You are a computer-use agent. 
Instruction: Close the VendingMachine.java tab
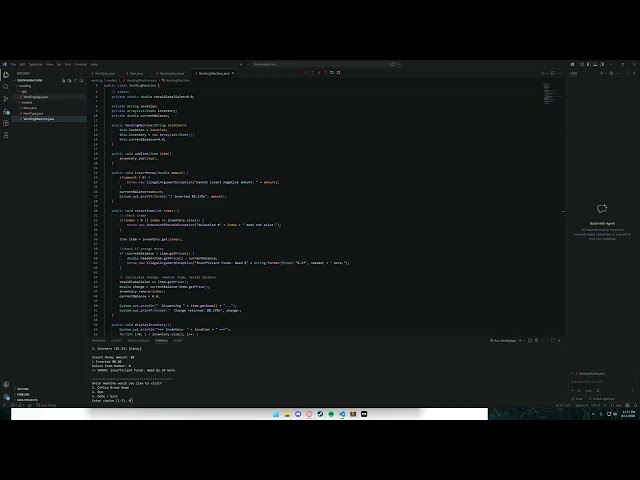click(233, 73)
